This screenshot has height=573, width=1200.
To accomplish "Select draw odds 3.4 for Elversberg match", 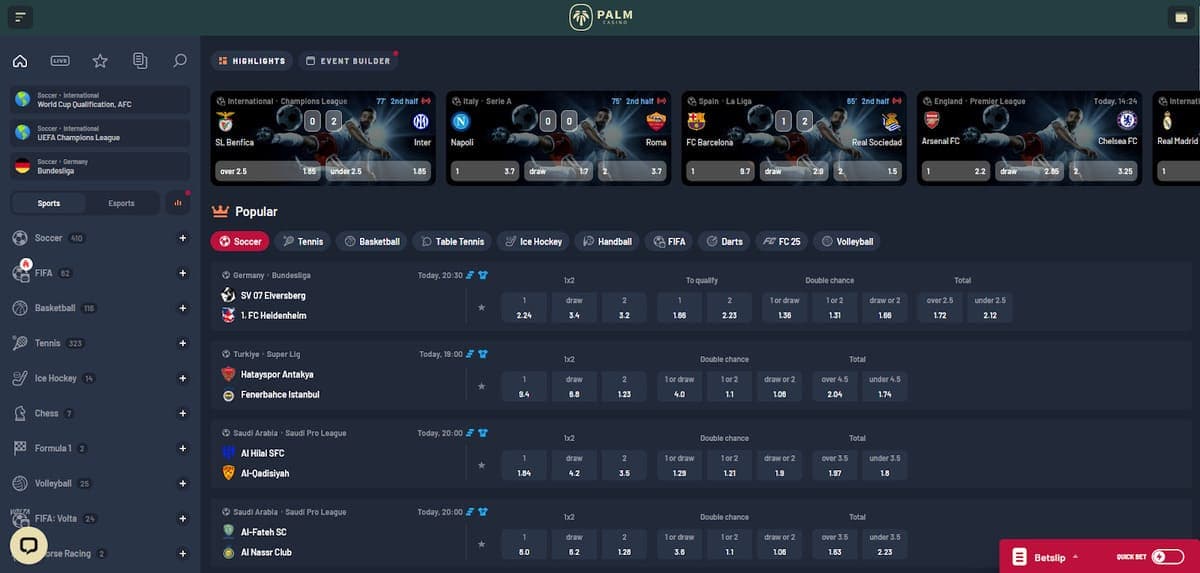I will click(574, 307).
